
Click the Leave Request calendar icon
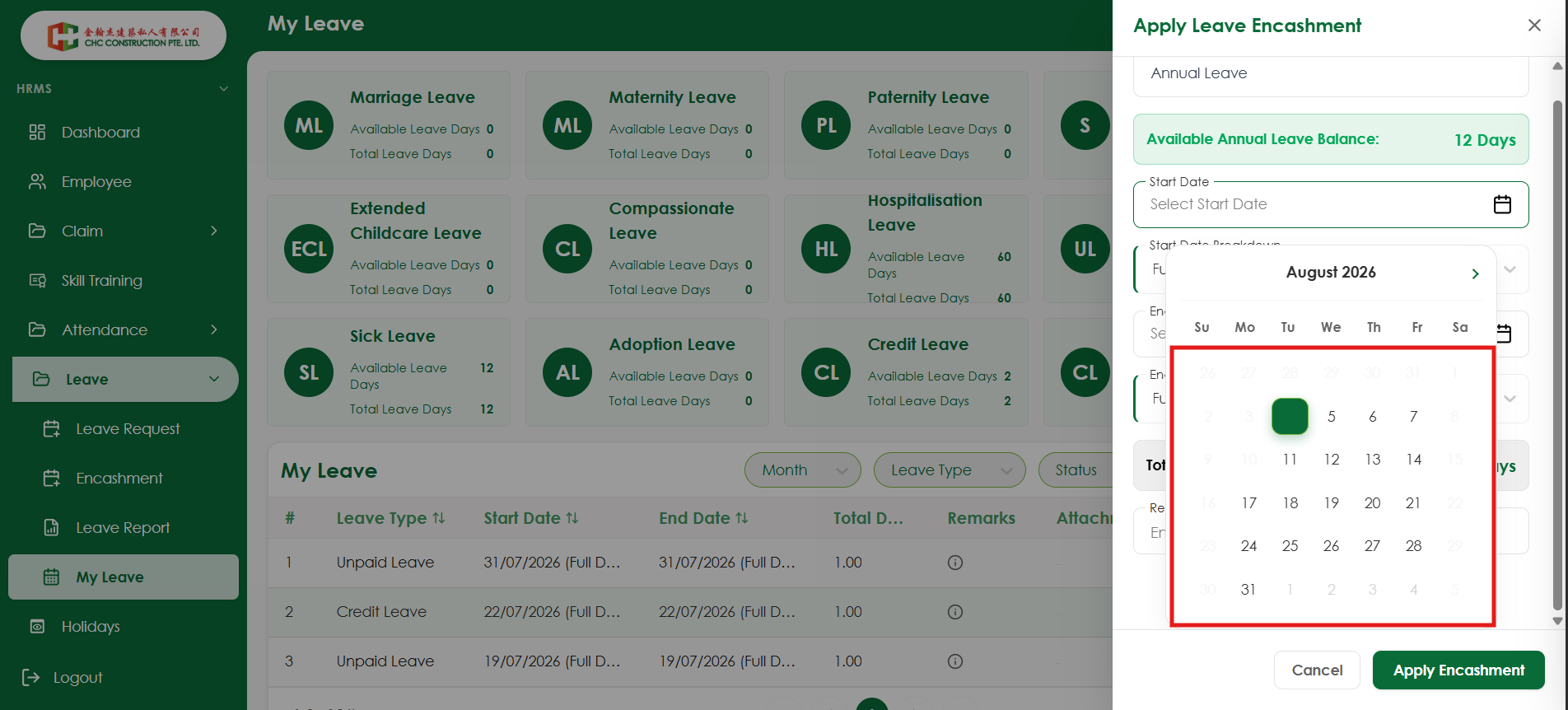[51, 428]
